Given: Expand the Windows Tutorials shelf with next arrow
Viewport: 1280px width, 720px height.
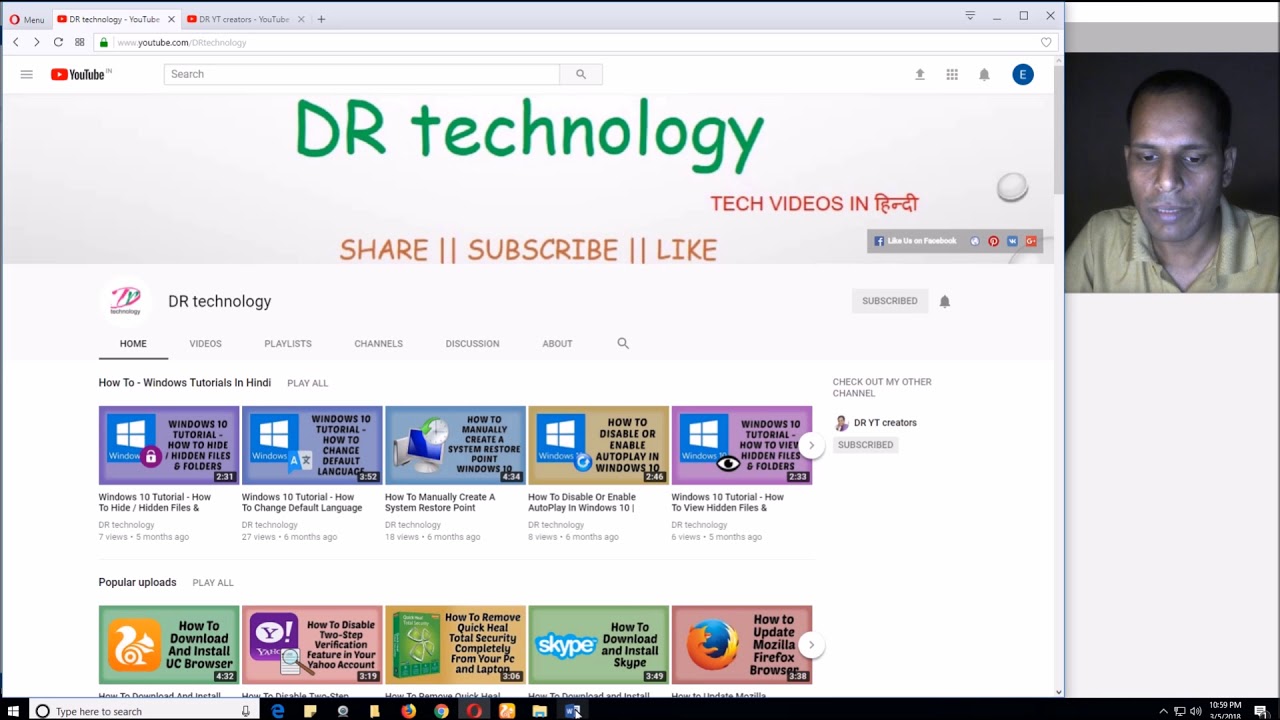Looking at the screenshot, I should coord(811,445).
